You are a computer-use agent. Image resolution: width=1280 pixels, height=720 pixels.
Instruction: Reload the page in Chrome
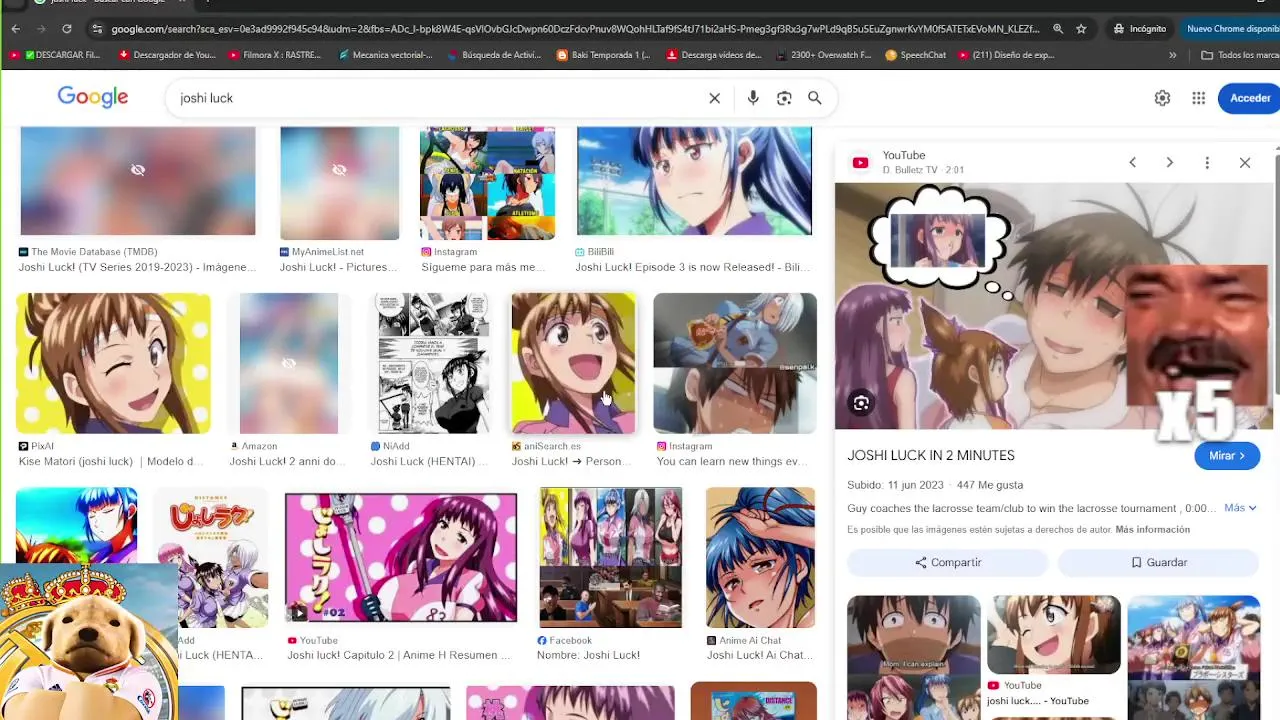(x=66, y=29)
